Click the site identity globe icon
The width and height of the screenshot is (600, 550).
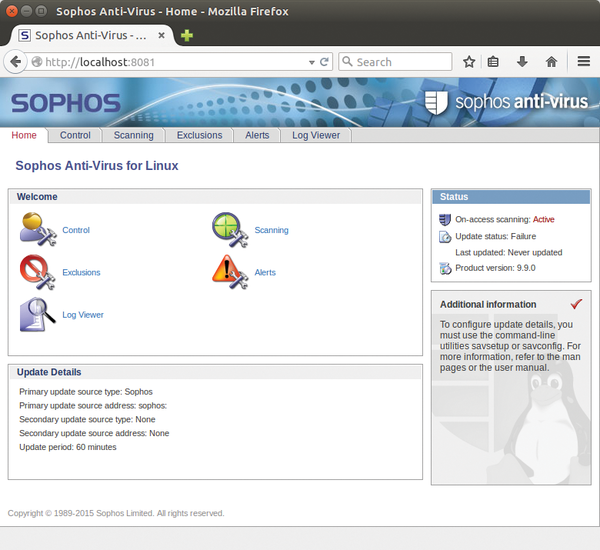click(37, 62)
